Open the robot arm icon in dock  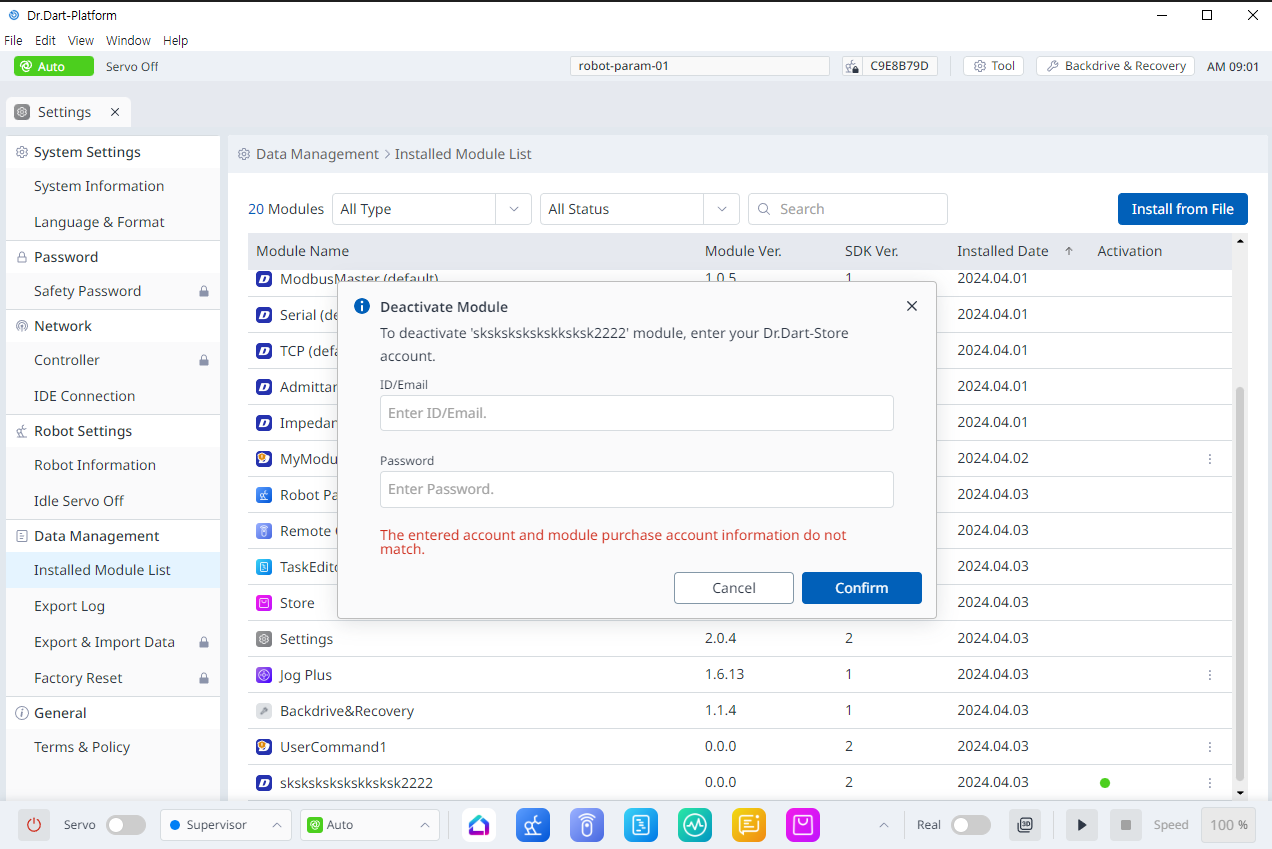pos(533,825)
